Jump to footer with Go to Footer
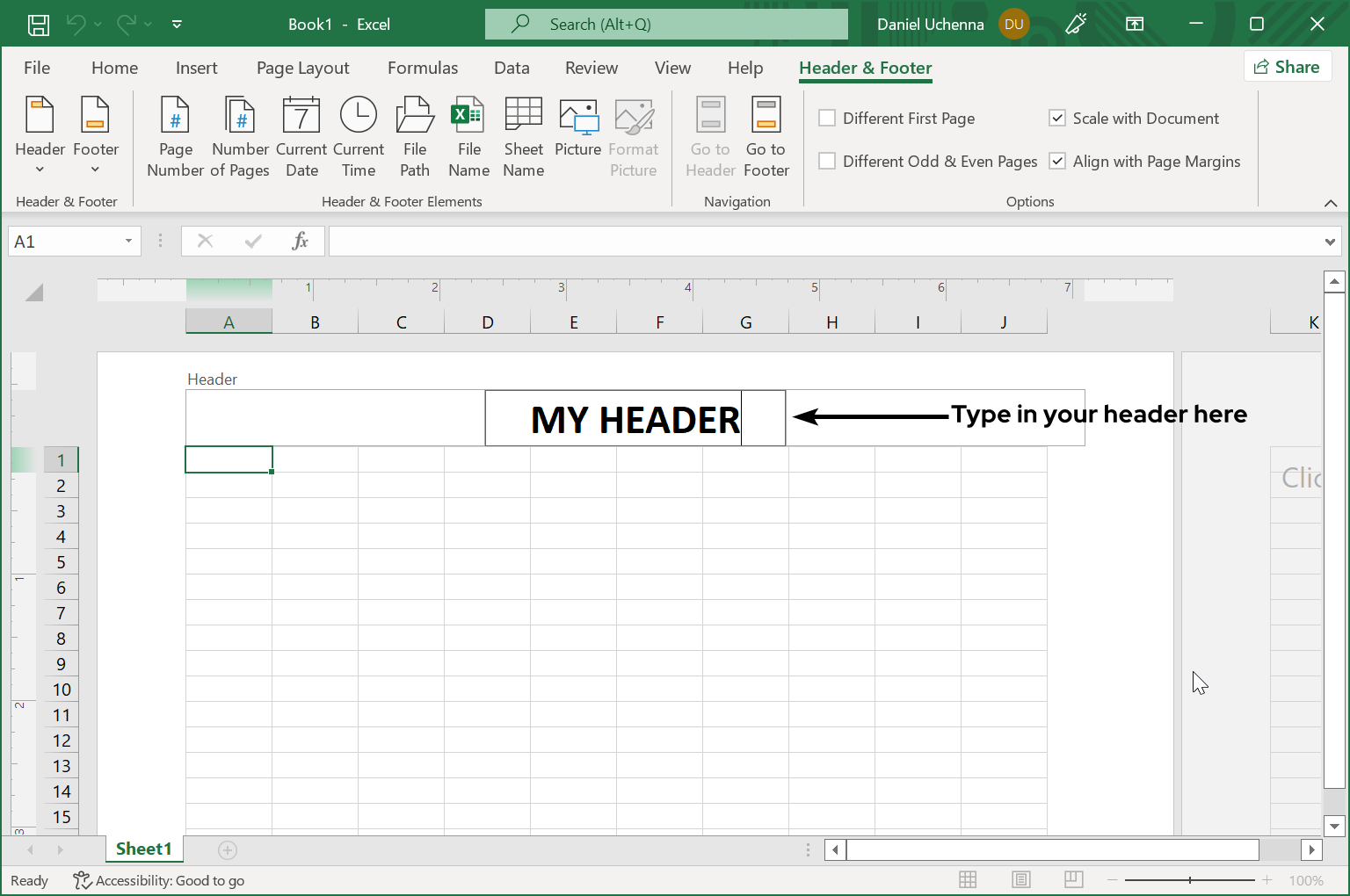This screenshot has height=896, width=1350. (x=766, y=137)
